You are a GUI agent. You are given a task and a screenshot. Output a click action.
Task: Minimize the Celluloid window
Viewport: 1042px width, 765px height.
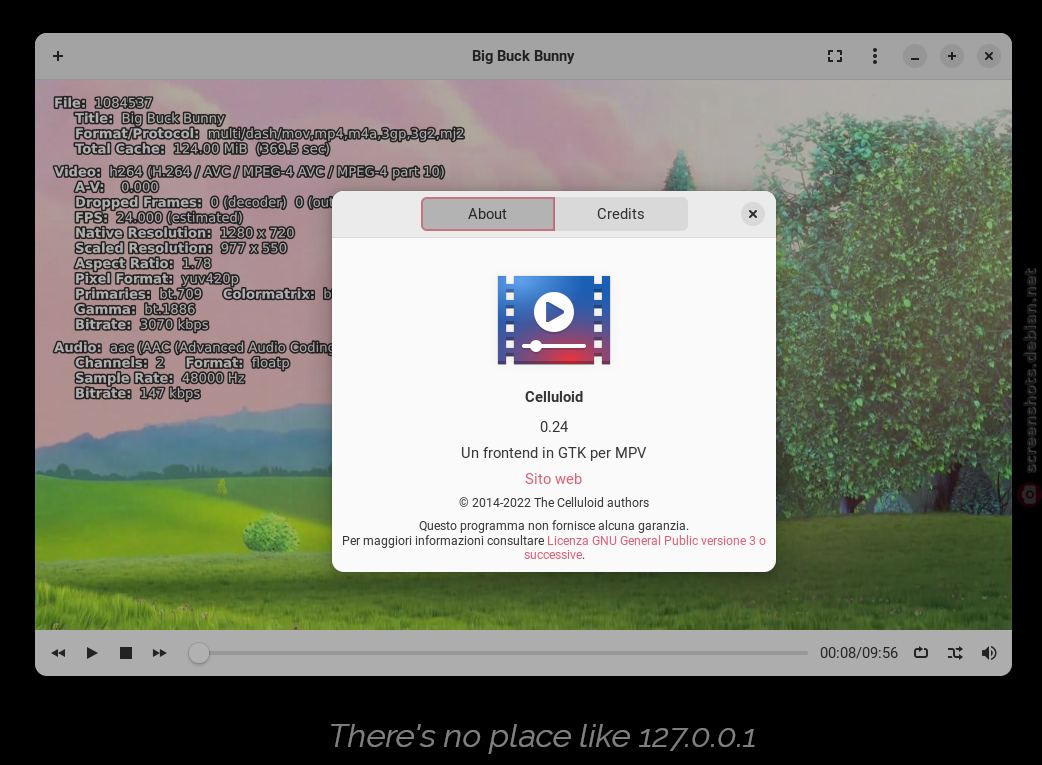point(914,56)
